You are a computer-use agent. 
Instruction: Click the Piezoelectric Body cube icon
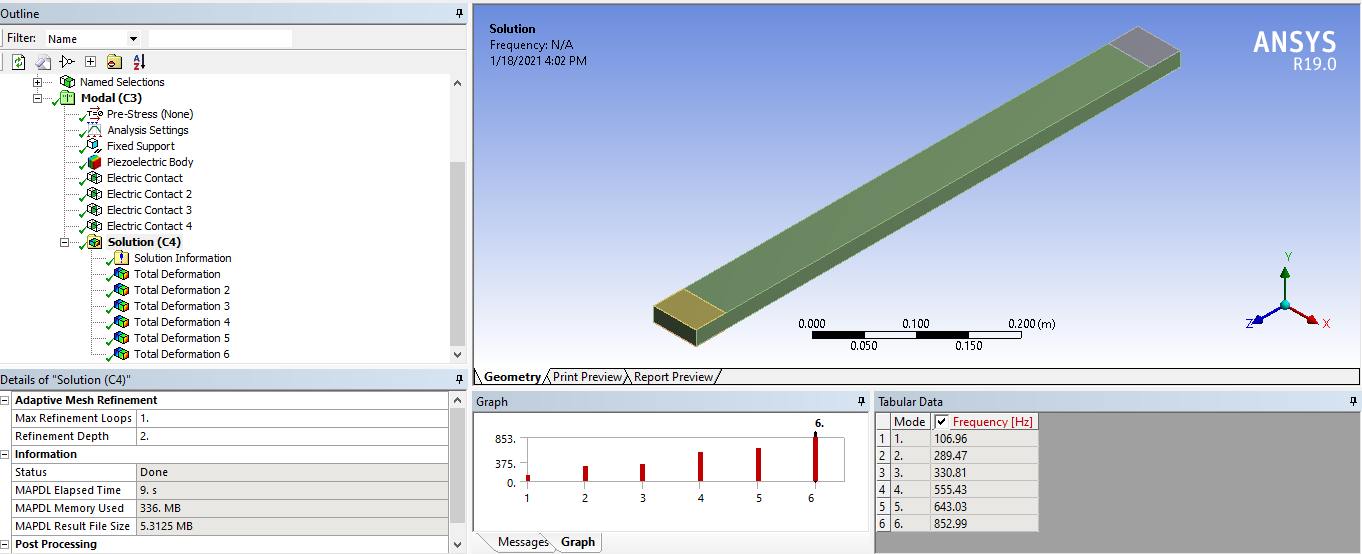tap(94, 162)
